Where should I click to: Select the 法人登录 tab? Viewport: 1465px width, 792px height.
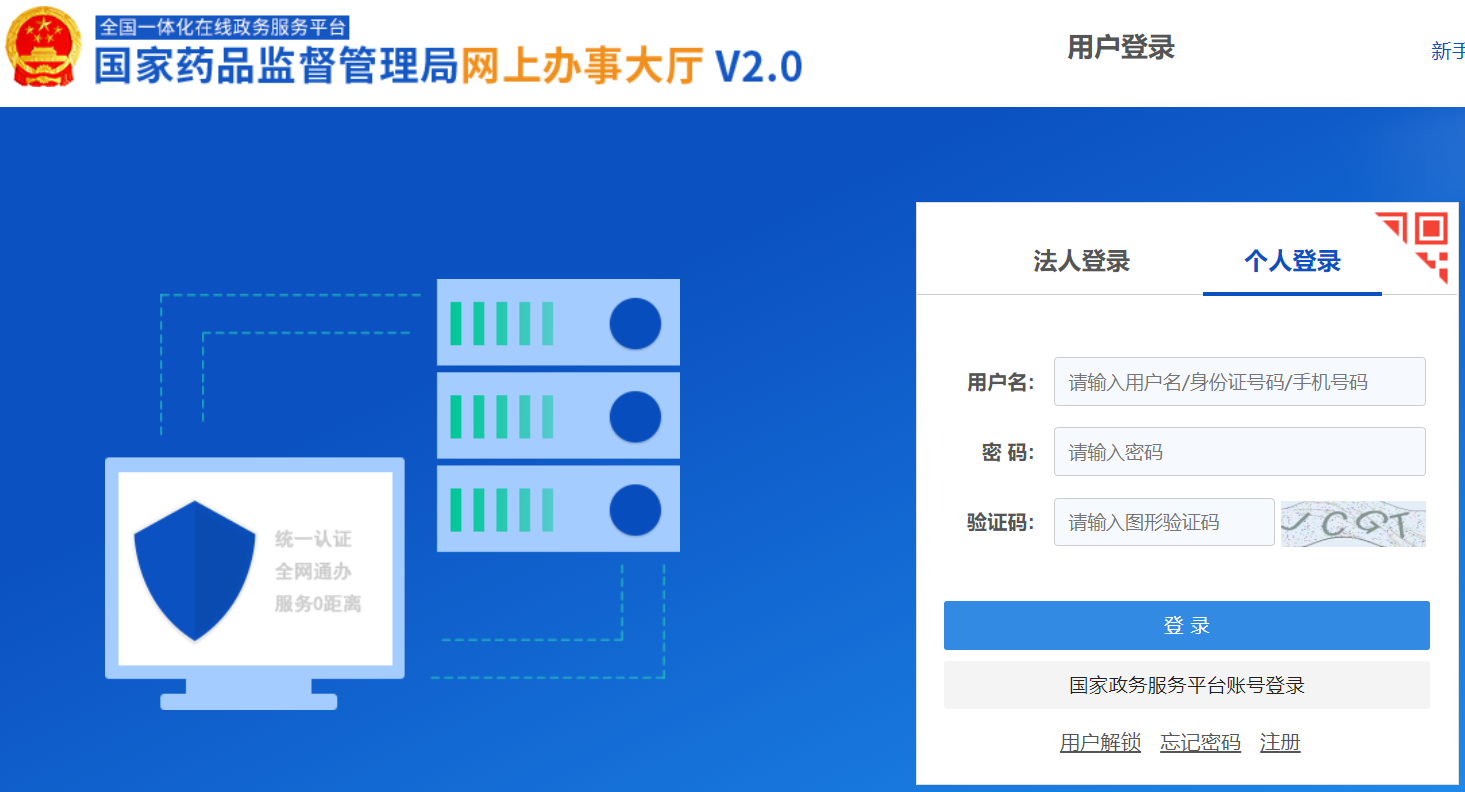tap(1081, 262)
